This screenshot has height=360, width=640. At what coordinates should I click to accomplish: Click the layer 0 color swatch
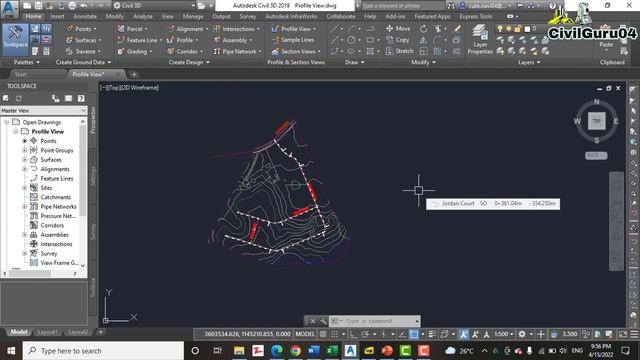coord(527,29)
